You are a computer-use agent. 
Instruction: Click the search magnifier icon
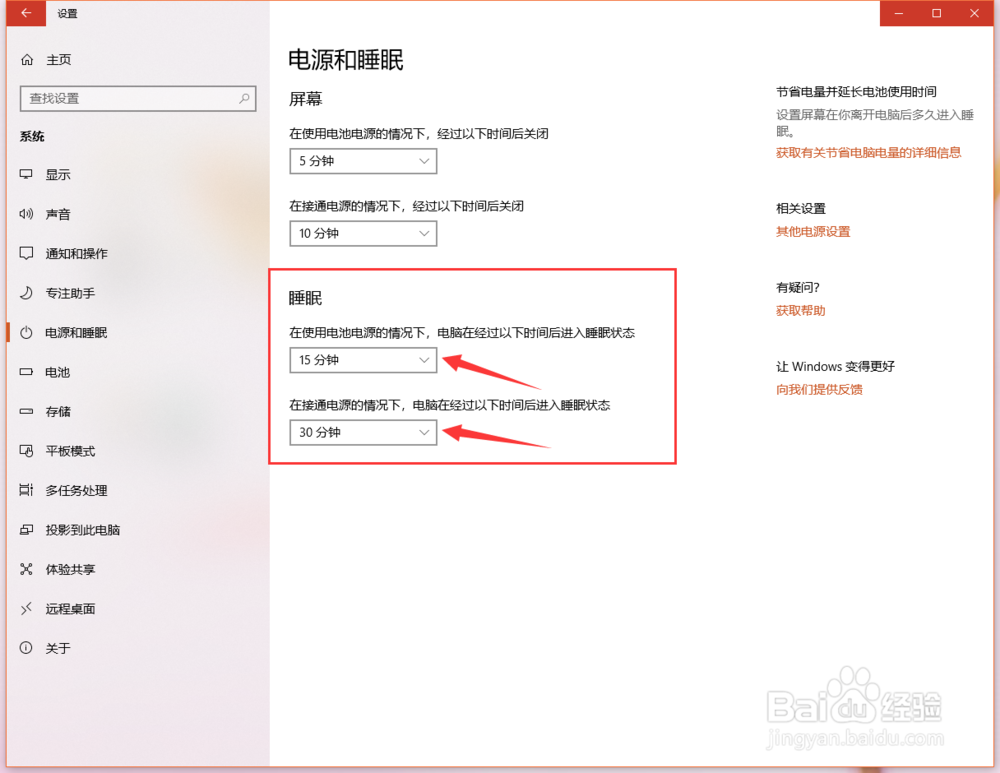point(244,98)
